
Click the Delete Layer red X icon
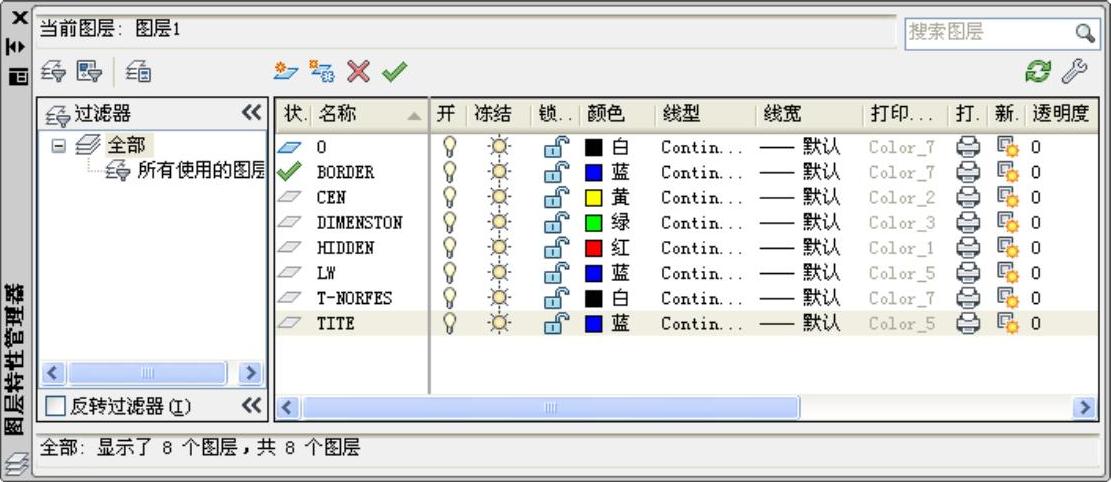point(358,71)
